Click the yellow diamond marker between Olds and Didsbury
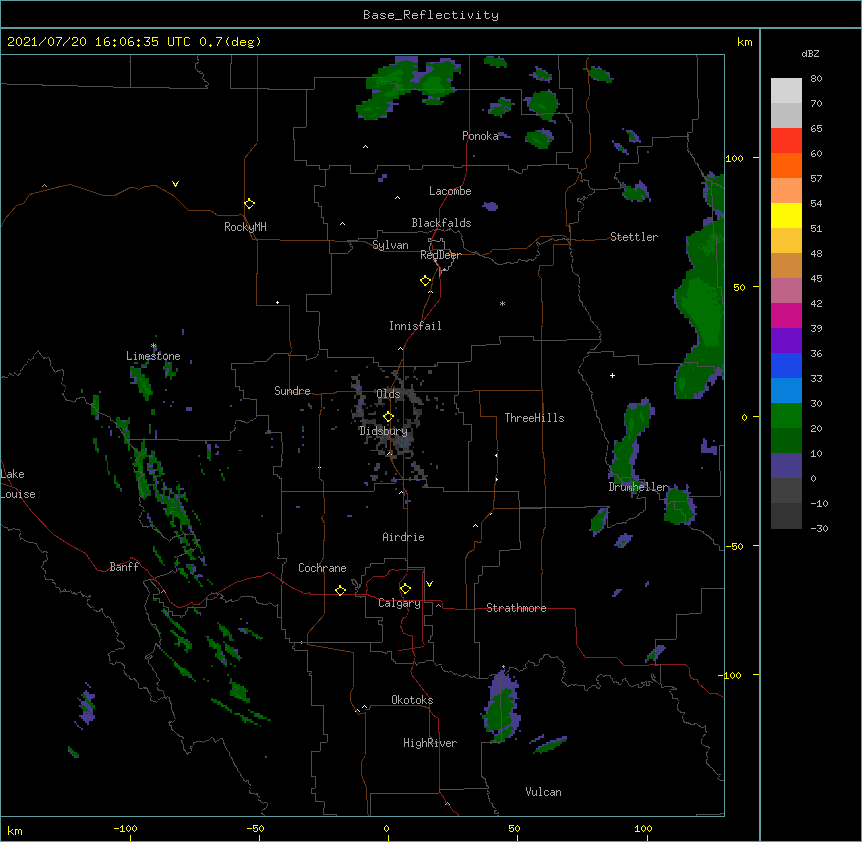 (388, 417)
